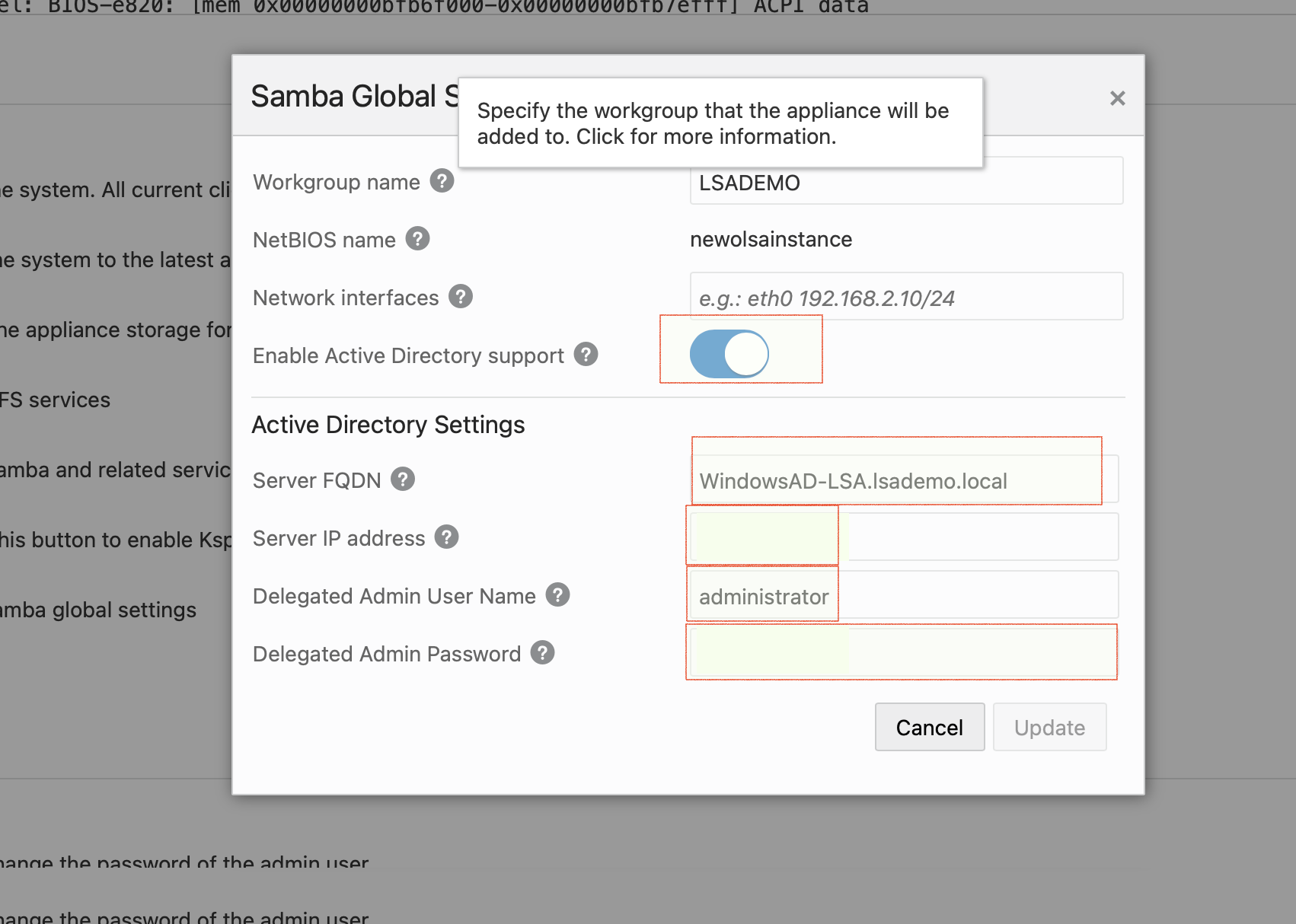Click the Delegated Admin User Name help icon
This screenshot has width=1296, height=924.
point(557,596)
